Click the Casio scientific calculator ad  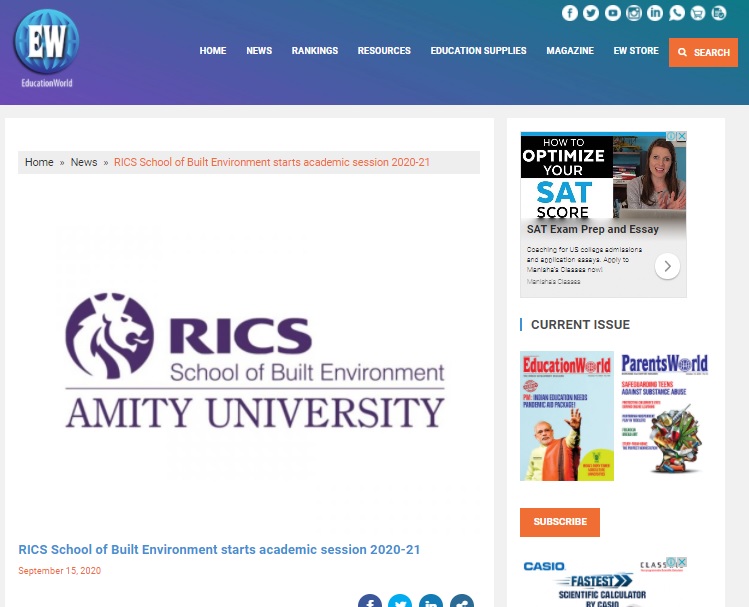pyautogui.click(x=603, y=583)
